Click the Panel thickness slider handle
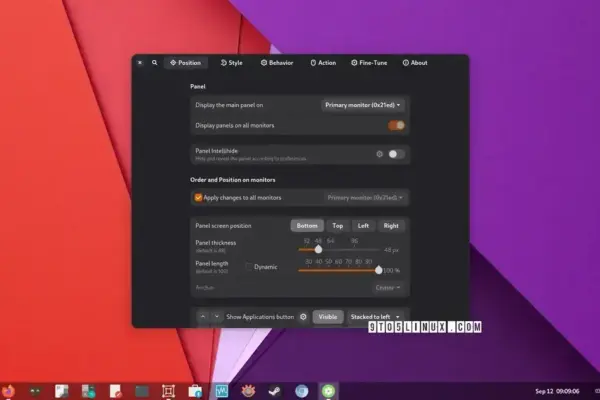This screenshot has height=400, width=600. pyautogui.click(x=318, y=250)
